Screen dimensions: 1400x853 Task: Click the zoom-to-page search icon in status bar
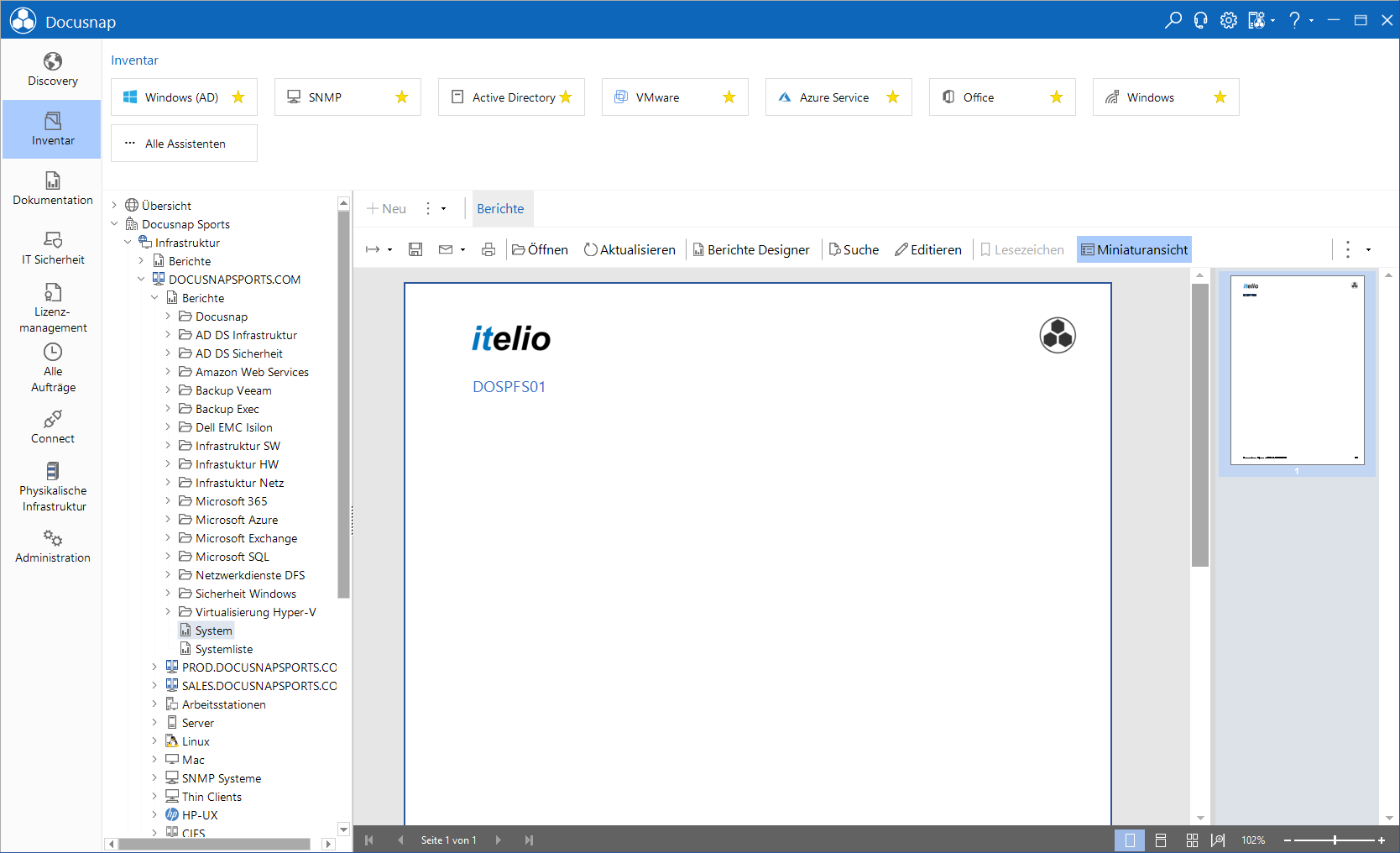coord(1218,840)
